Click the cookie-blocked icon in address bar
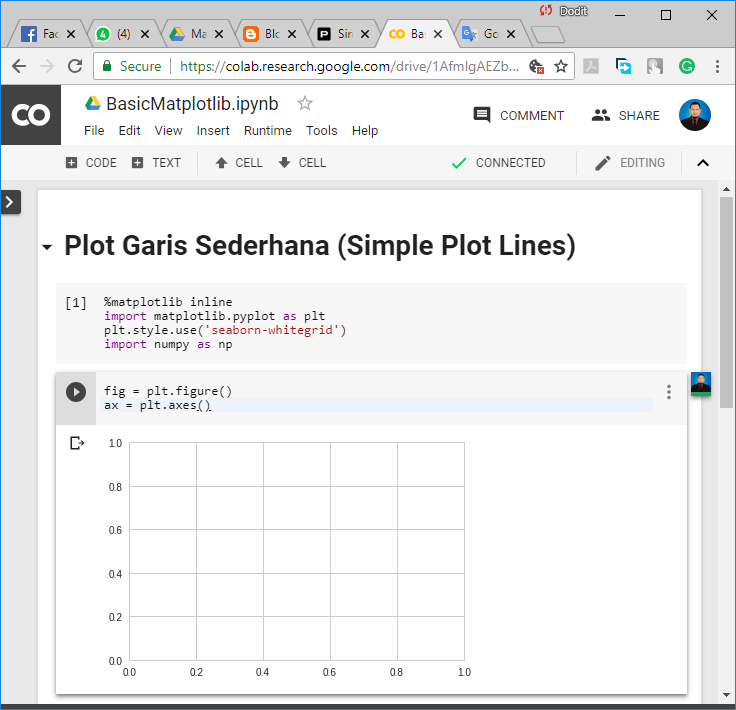736x710 pixels. (x=536, y=66)
